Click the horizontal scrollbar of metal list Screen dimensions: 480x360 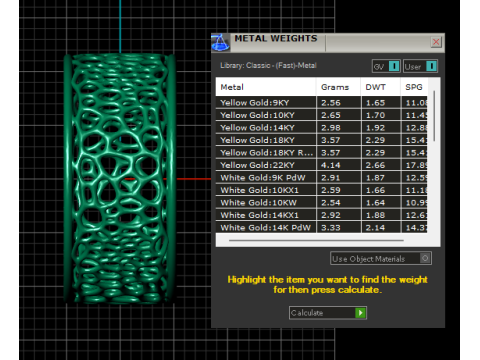pos(316,240)
